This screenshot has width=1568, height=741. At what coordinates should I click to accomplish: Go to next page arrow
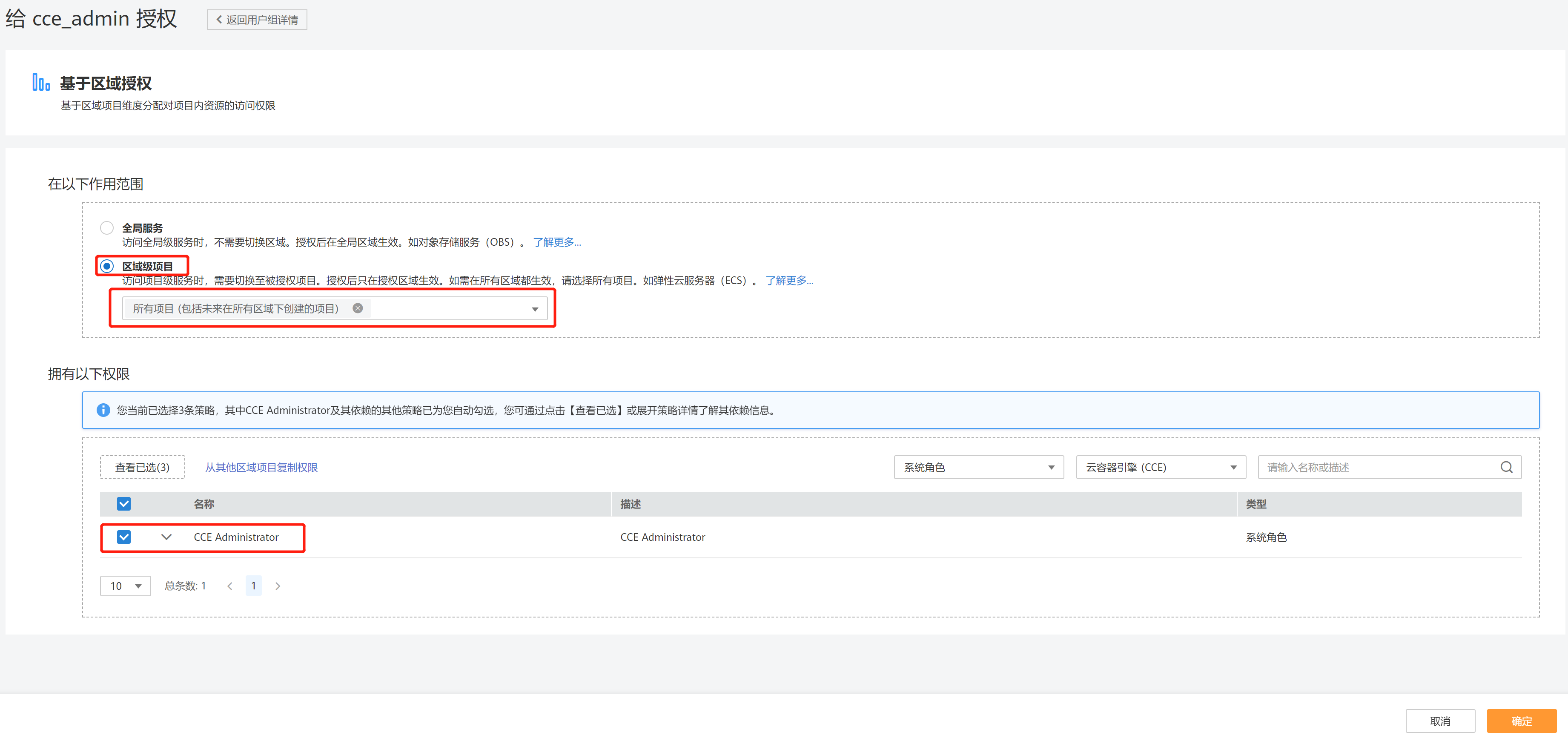coord(278,586)
